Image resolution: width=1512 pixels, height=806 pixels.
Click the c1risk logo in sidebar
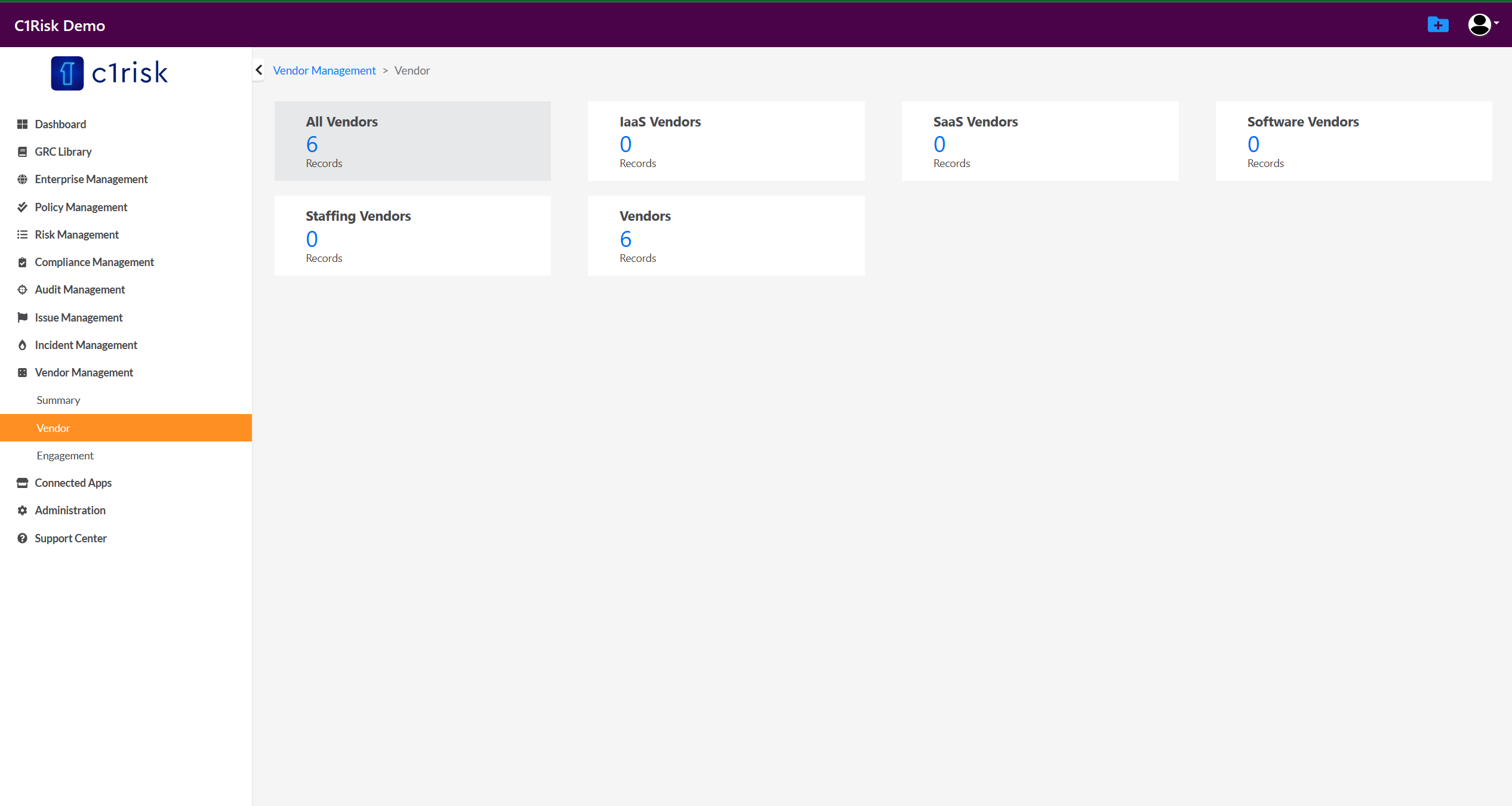[x=110, y=73]
